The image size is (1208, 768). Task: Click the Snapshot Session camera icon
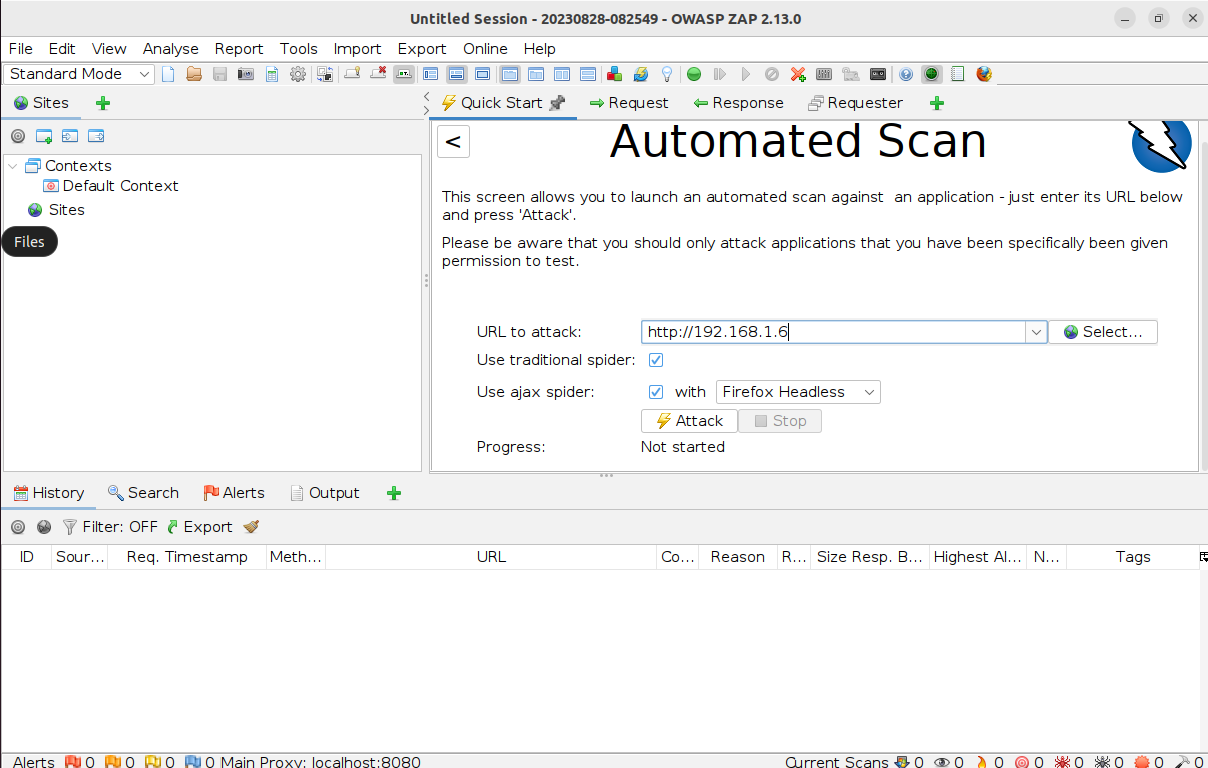(x=245, y=74)
